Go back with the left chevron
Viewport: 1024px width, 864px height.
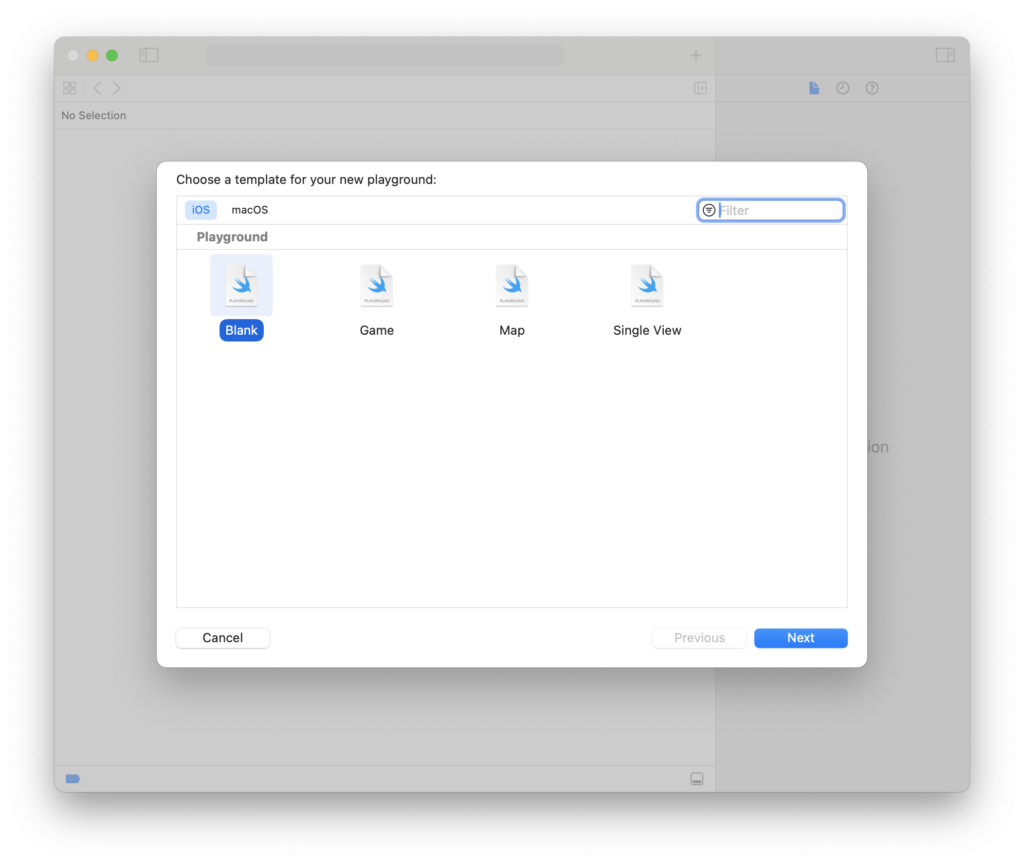97,88
